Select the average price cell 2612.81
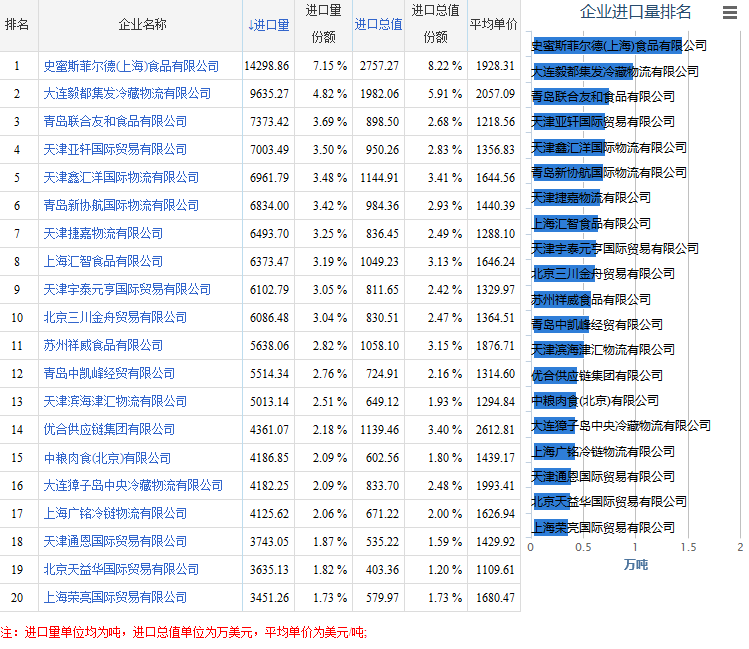 tap(495, 430)
